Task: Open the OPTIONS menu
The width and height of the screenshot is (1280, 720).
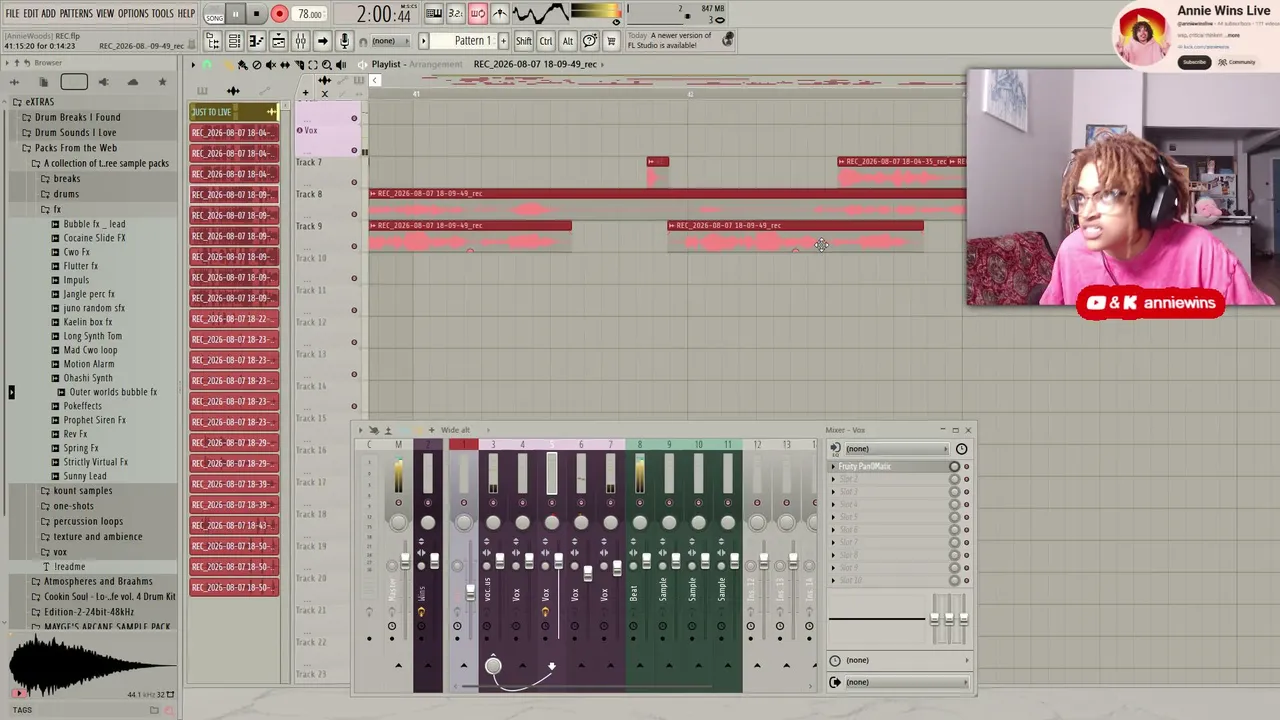Action: click(x=133, y=13)
